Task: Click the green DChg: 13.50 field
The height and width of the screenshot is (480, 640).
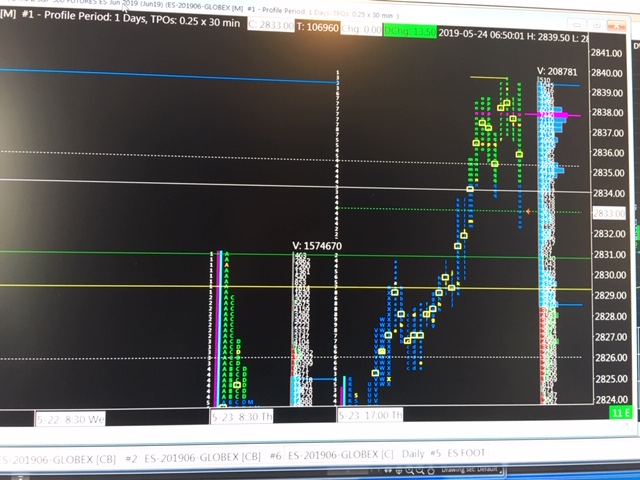Action: click(410, 31)
